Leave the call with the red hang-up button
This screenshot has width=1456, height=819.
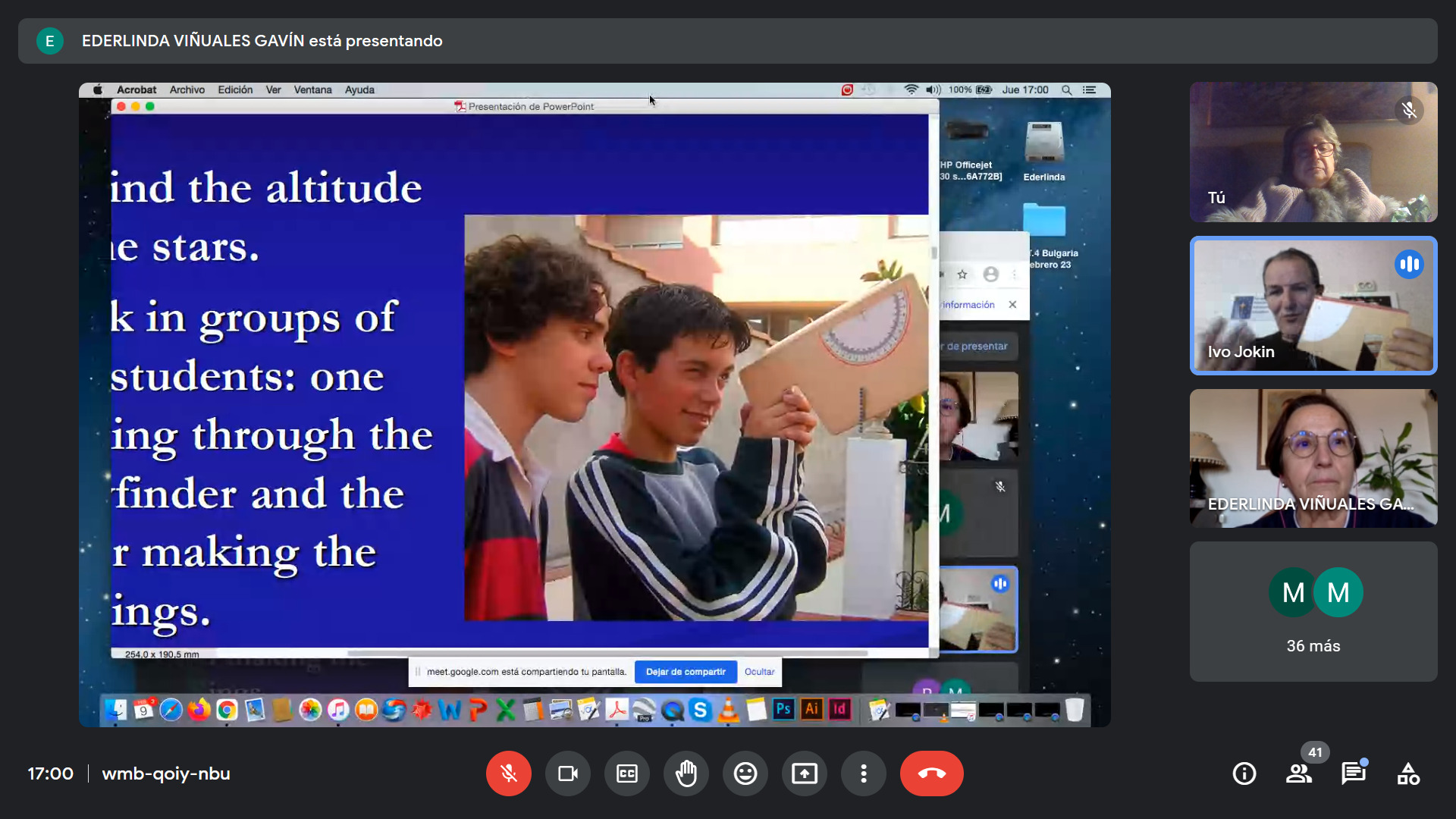[x=931, y=773]
